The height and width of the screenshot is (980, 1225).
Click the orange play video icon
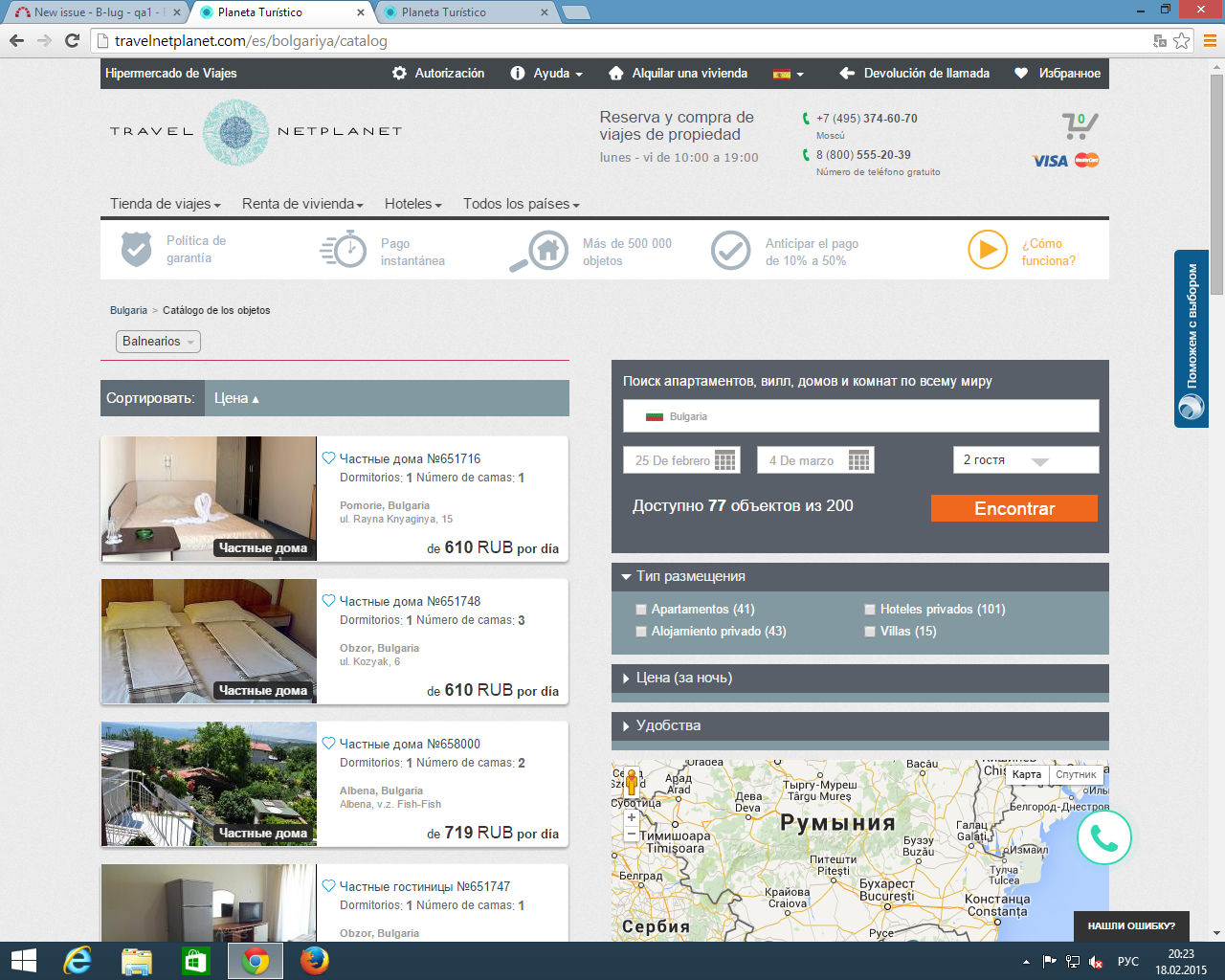pyautogui.click(x=987, y=251)
